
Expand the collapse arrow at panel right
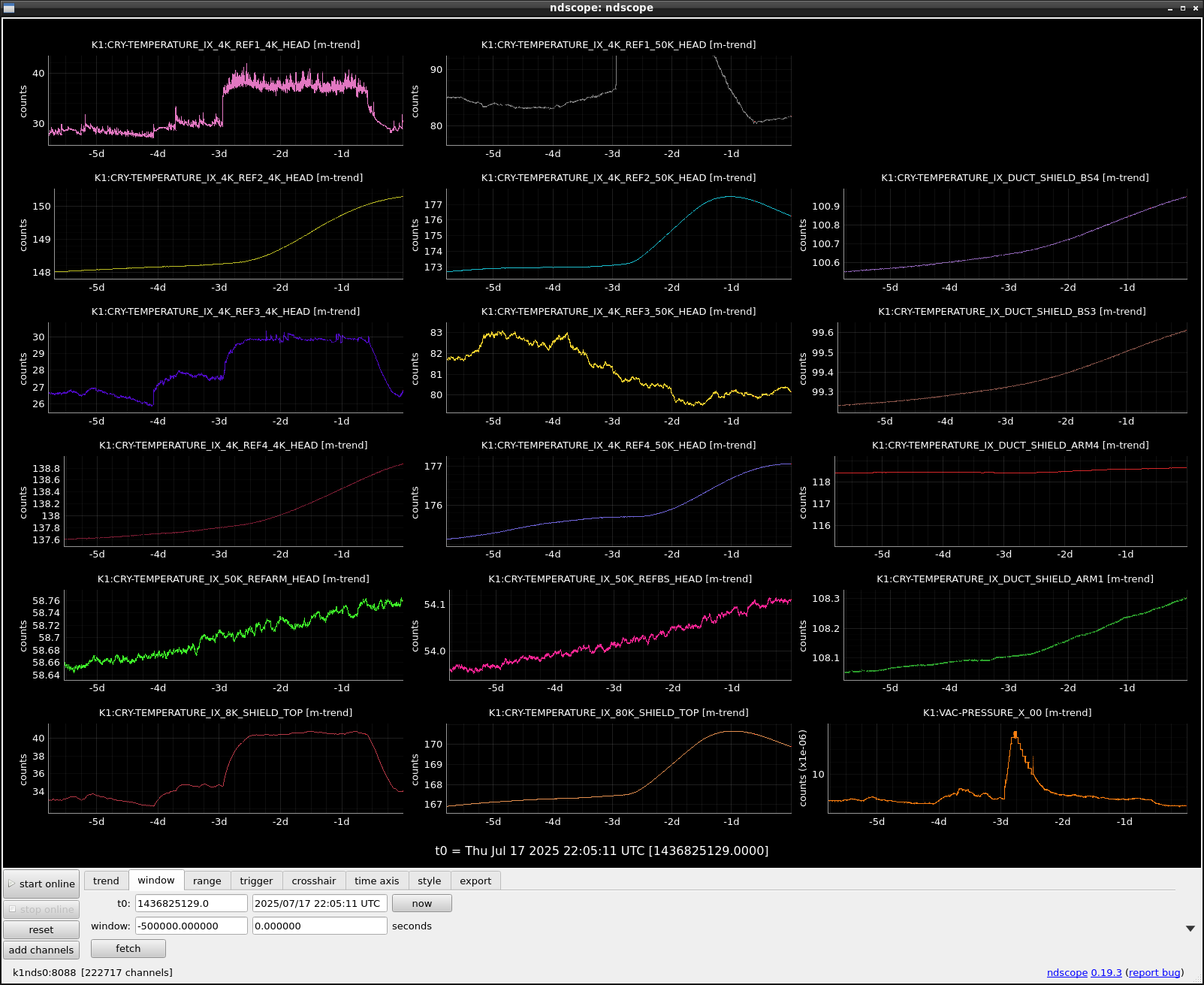coord(1190,929)
